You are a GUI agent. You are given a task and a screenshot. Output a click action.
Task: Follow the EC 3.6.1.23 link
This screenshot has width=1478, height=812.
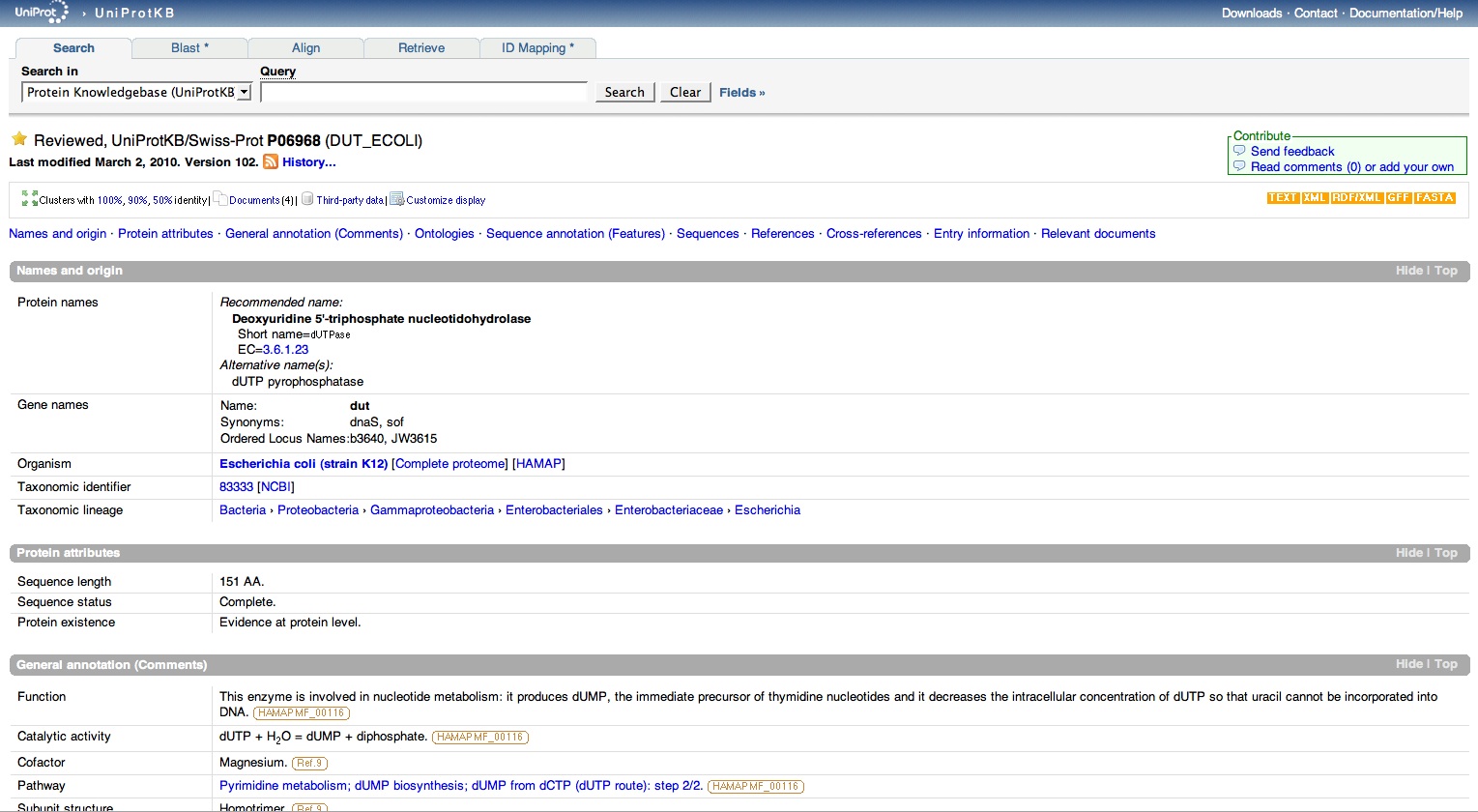click(285, 350)
